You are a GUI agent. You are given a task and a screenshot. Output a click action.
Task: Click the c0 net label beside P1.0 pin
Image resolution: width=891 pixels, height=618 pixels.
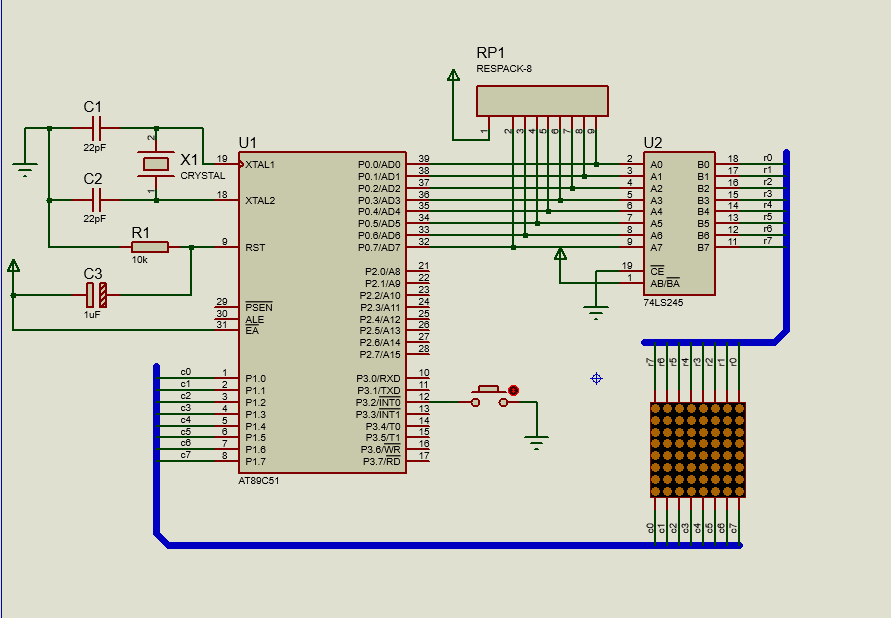(186, 371)
